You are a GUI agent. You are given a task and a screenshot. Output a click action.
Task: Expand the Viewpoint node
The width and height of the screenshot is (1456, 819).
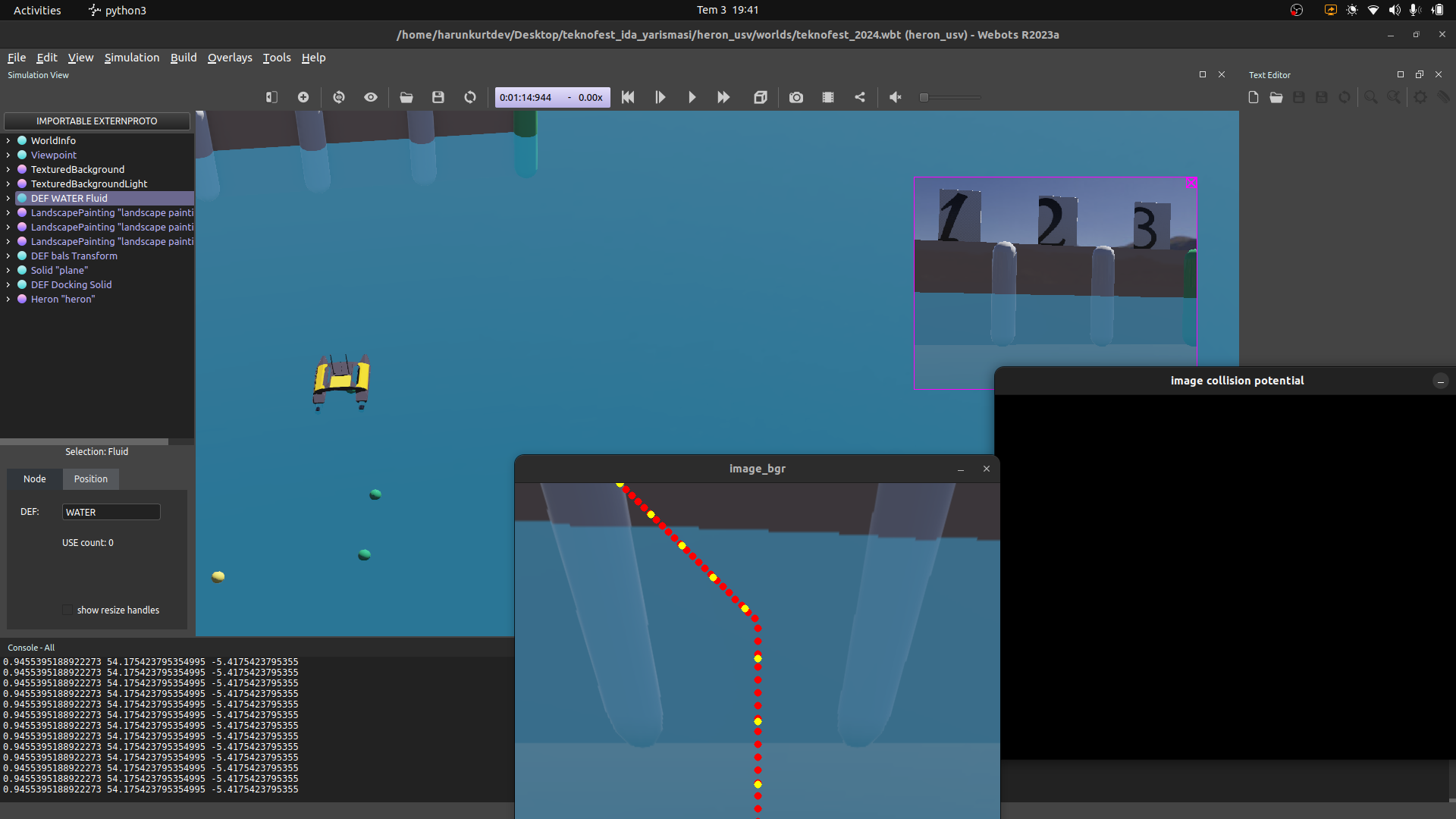8,155
